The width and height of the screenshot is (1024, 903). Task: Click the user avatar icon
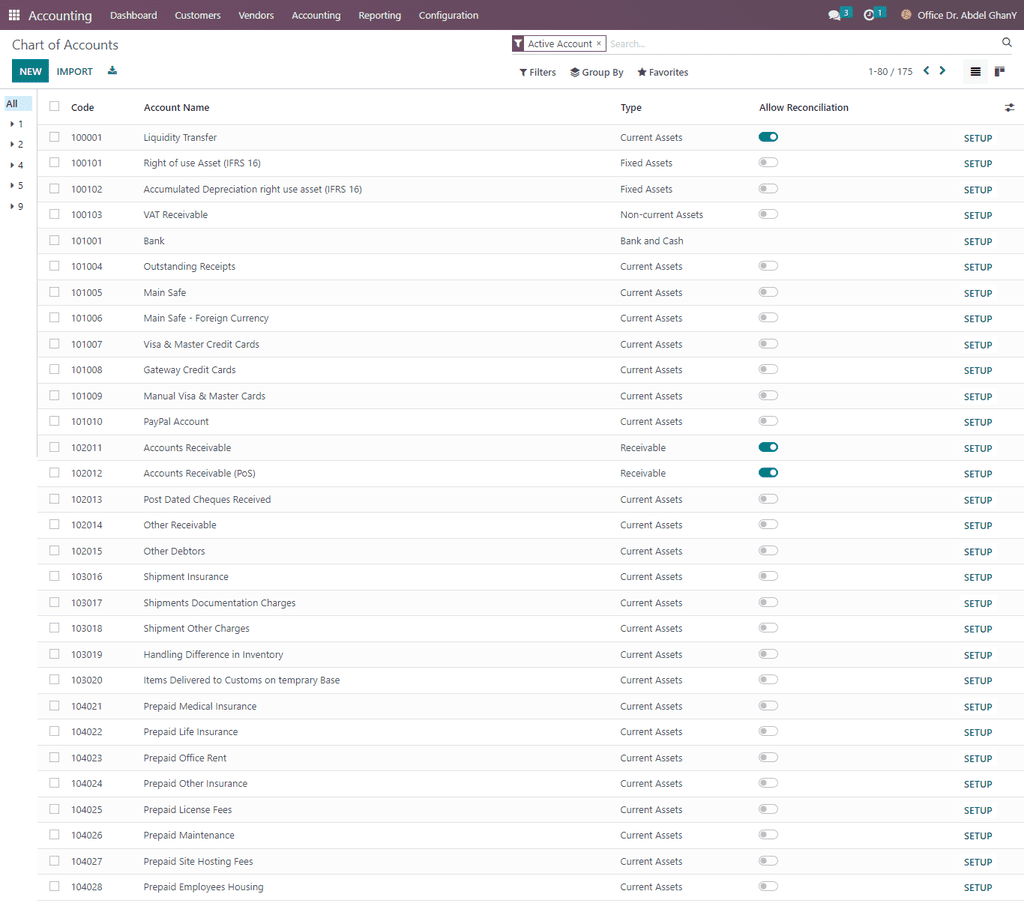coord(906,14)
